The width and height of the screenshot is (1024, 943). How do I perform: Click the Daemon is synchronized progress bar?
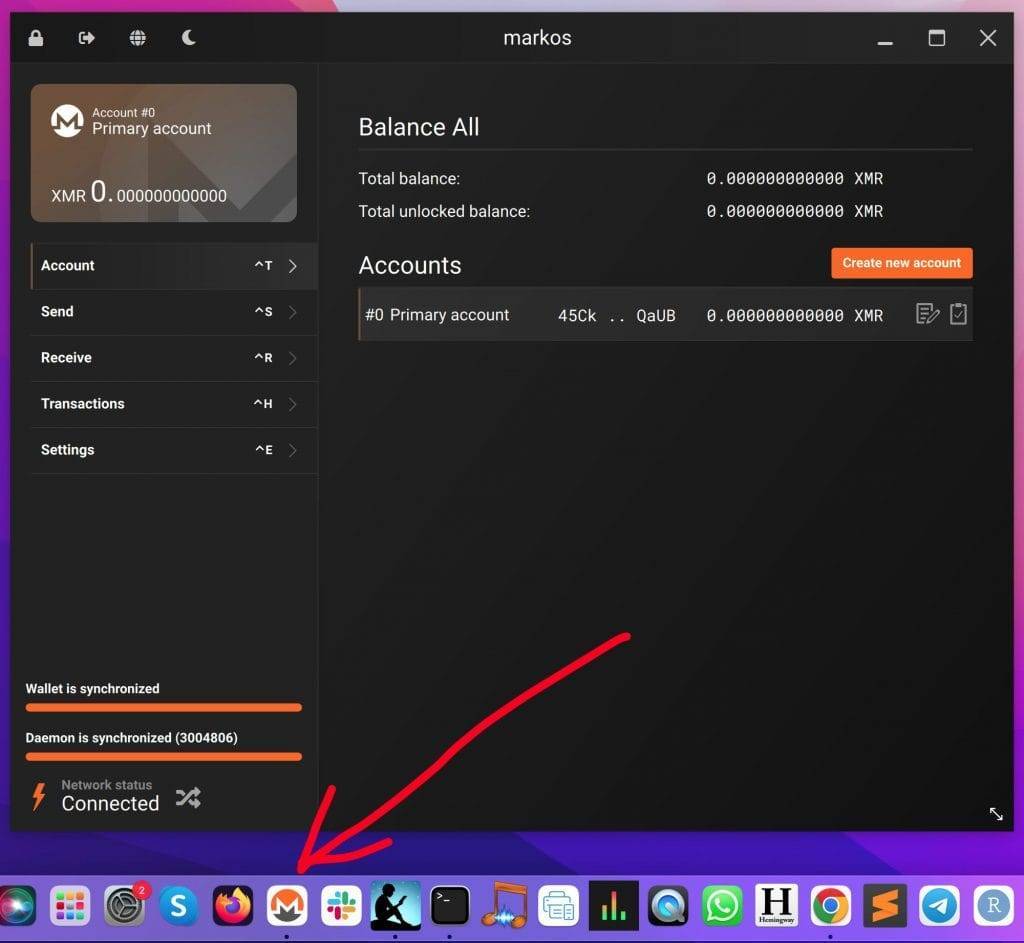click(x=164, y=757)
